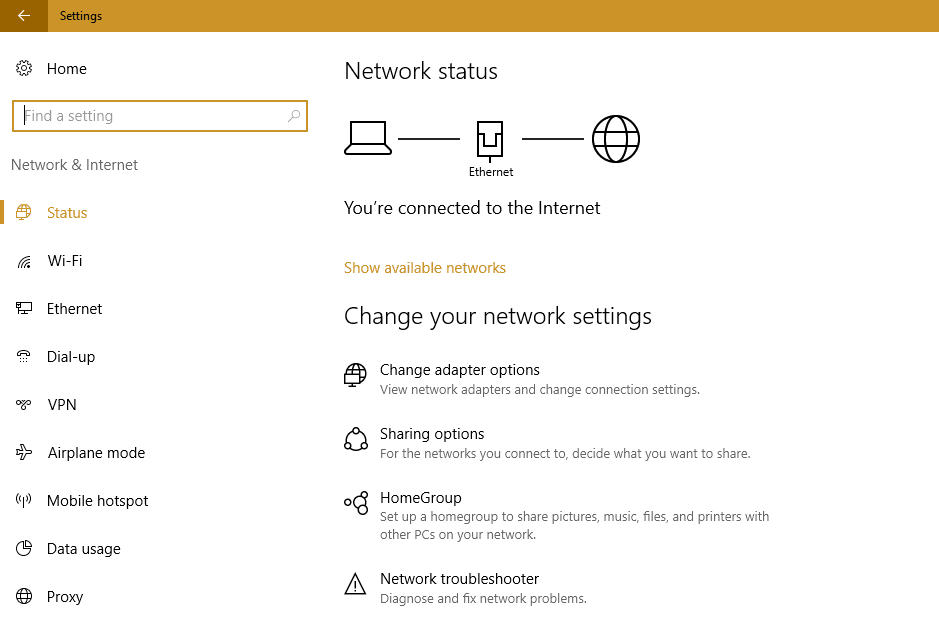
Task: Click the Home gear icon
Action: click(24, 68)
